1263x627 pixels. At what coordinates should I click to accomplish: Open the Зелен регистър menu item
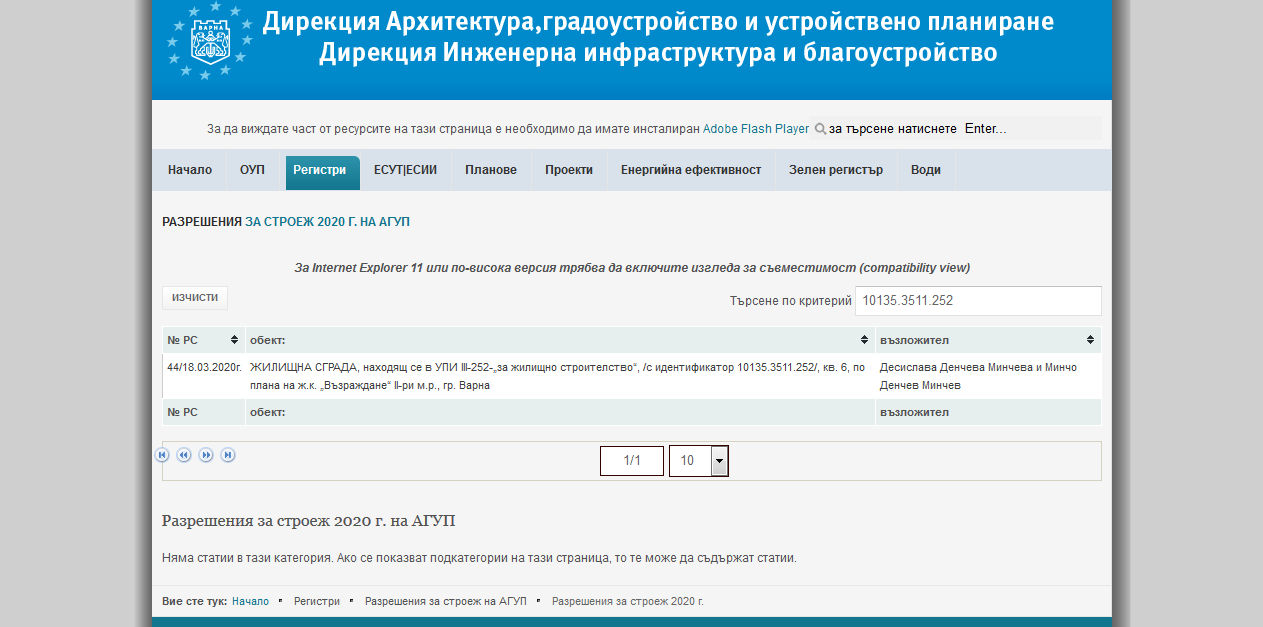(x=835, y=170)
